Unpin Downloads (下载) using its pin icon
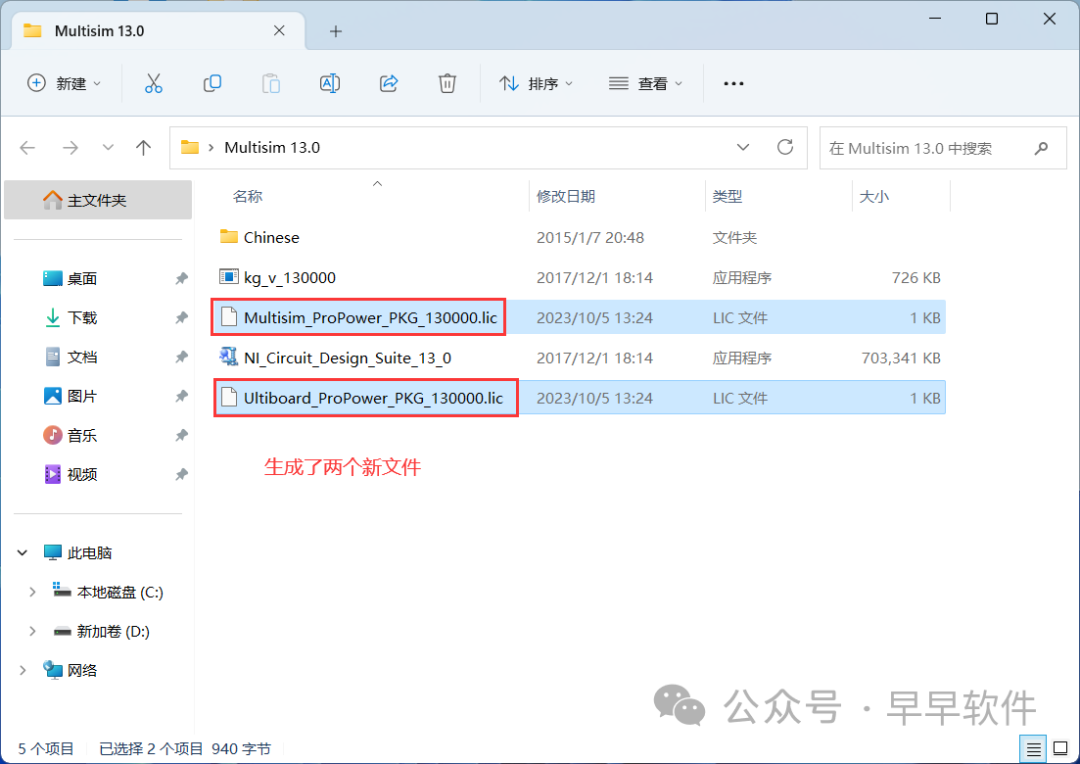The image size is (1080, 764). pyautogui.click(x=181, y=318)
